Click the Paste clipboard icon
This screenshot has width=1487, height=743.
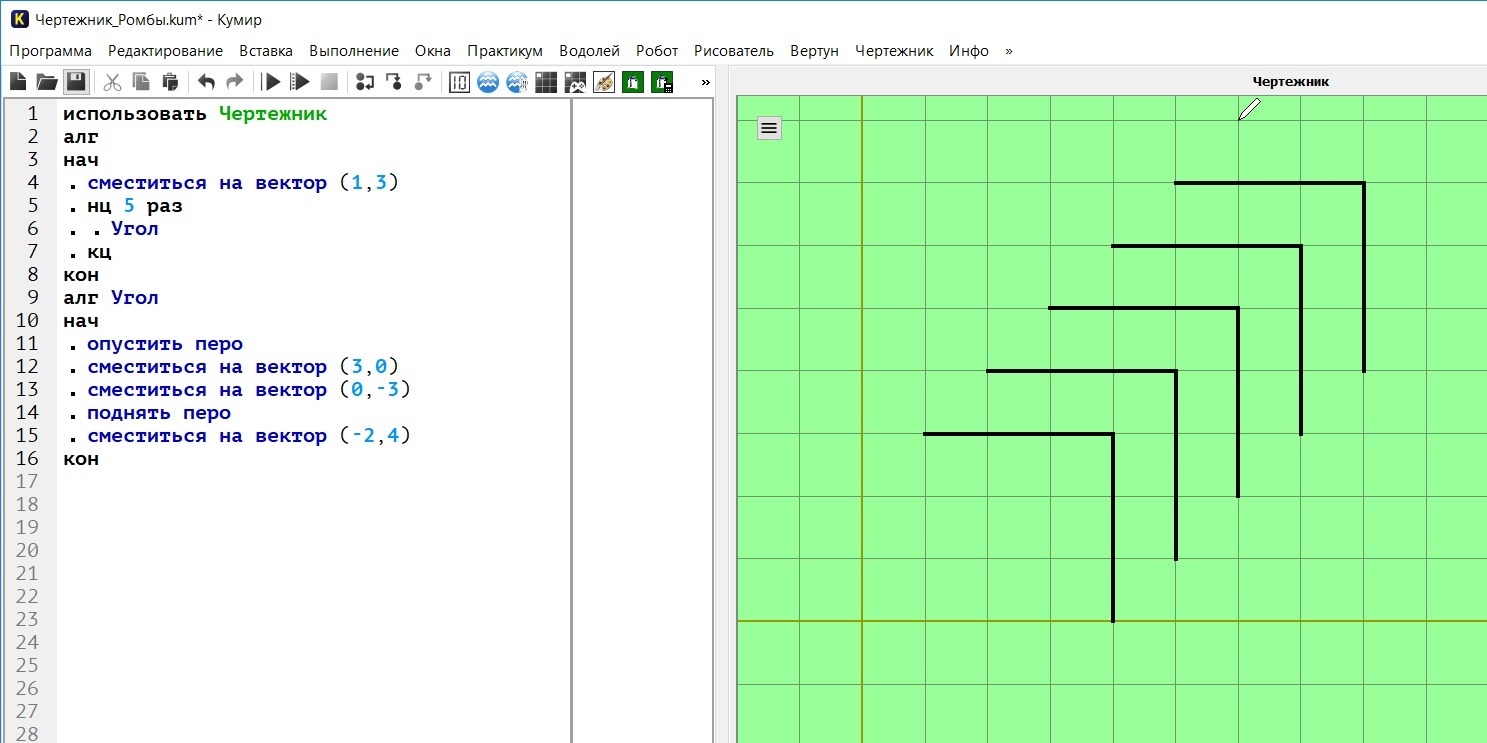tap(170, 82)
